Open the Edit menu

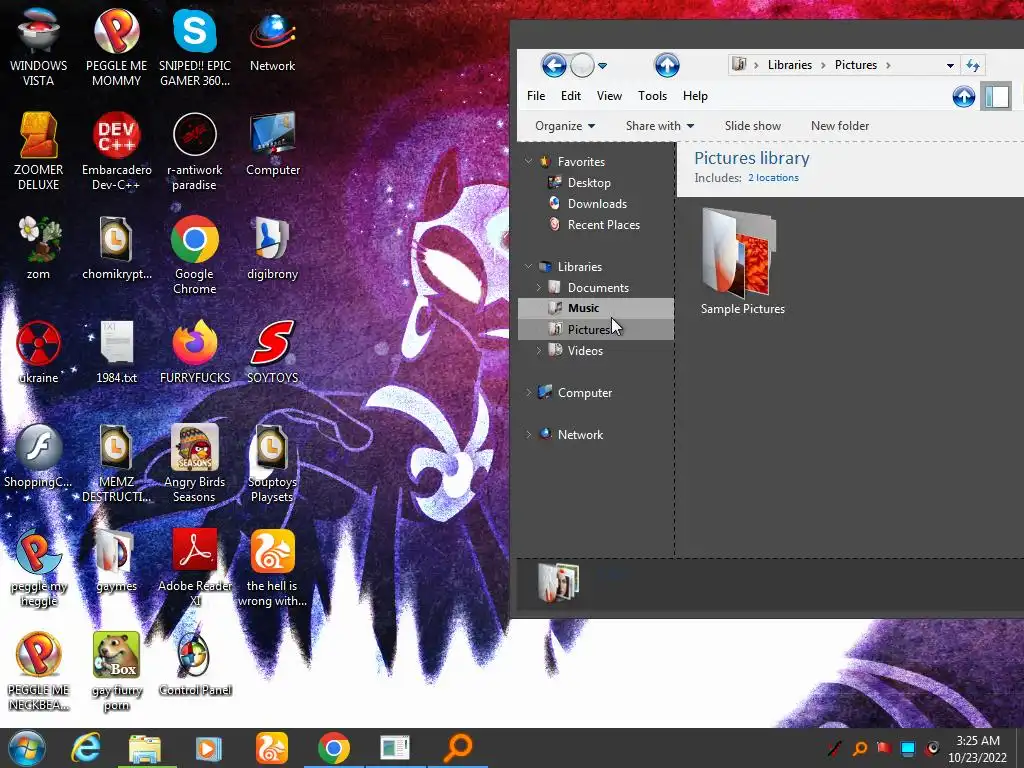pyautogui.click(x=571, y=96)
